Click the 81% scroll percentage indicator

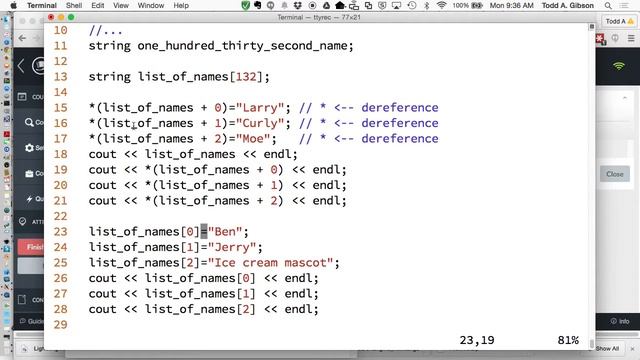[568, 340]
